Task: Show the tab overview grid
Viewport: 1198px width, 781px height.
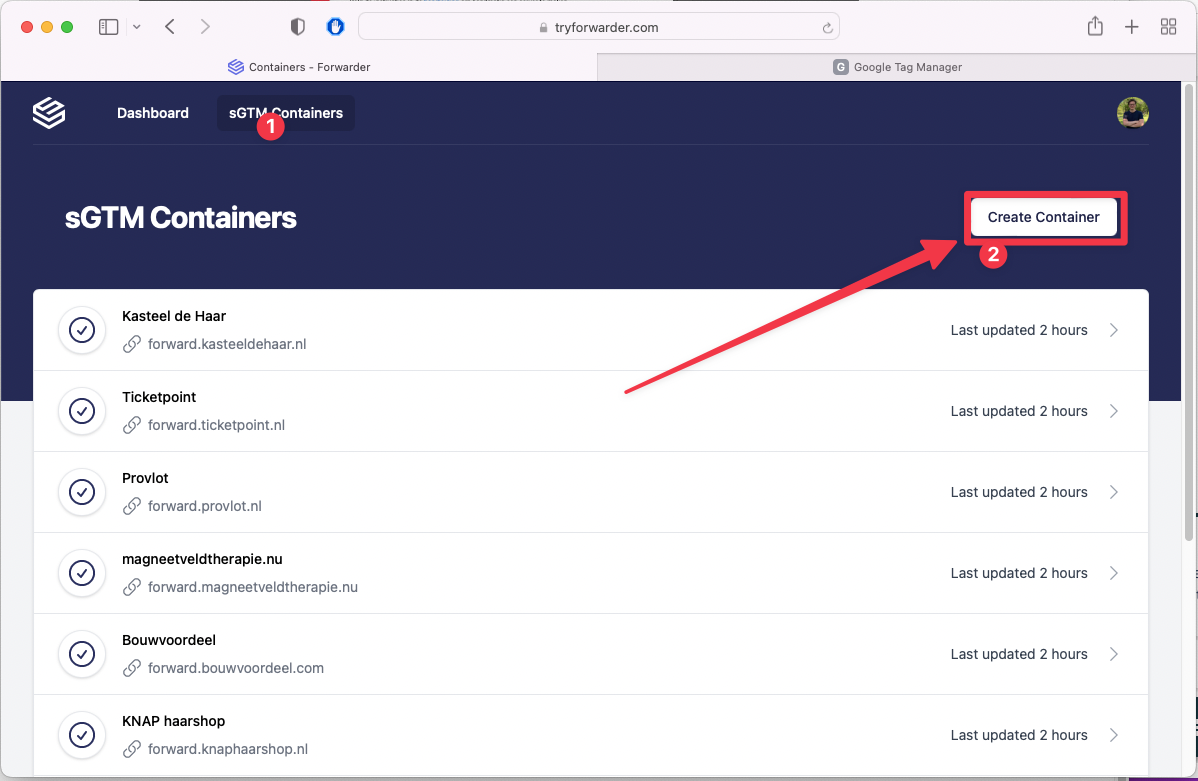Action: pos(1168,27)
